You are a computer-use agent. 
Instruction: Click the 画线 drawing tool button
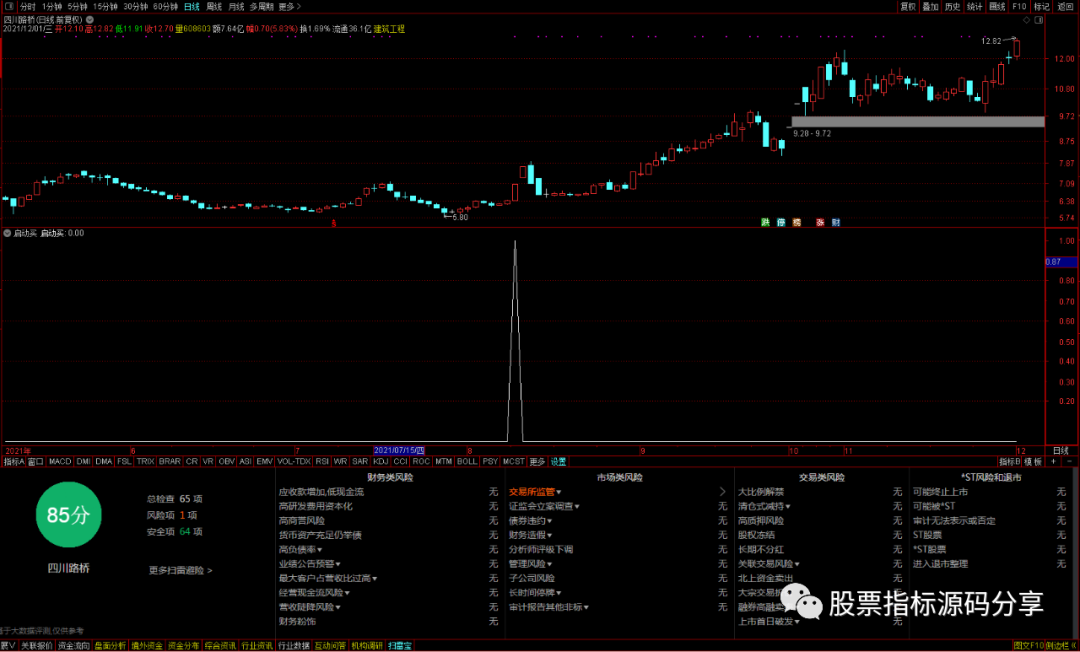997,6
